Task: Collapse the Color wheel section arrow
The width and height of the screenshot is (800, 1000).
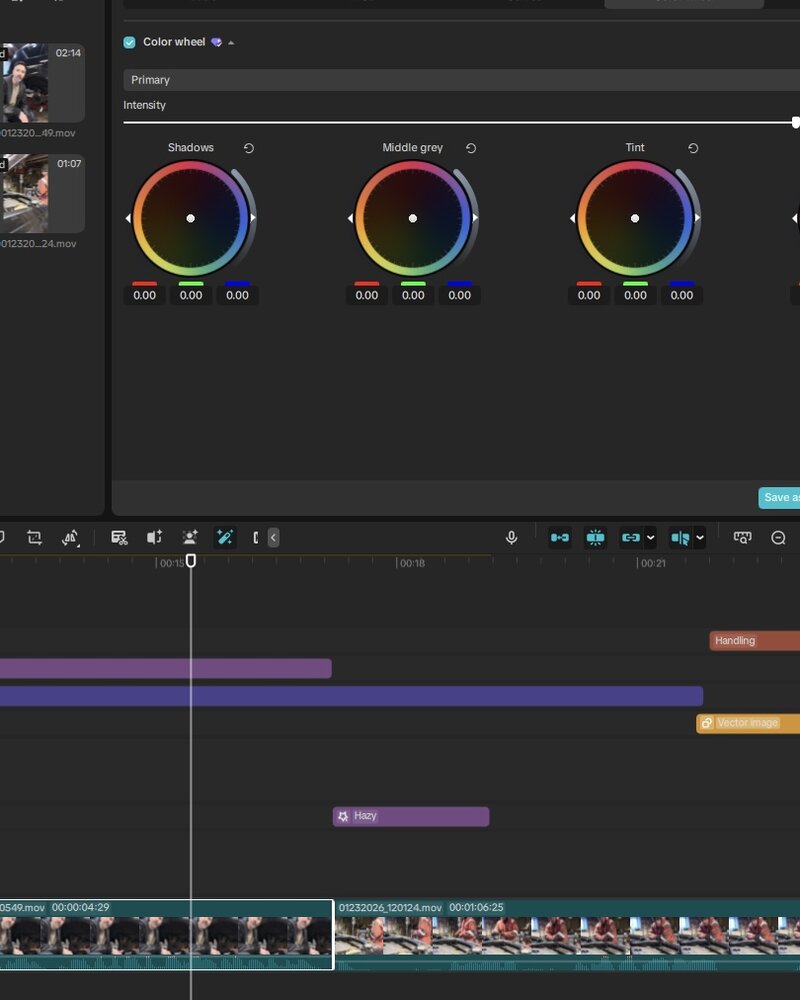Action: click(x=232, y=43)
